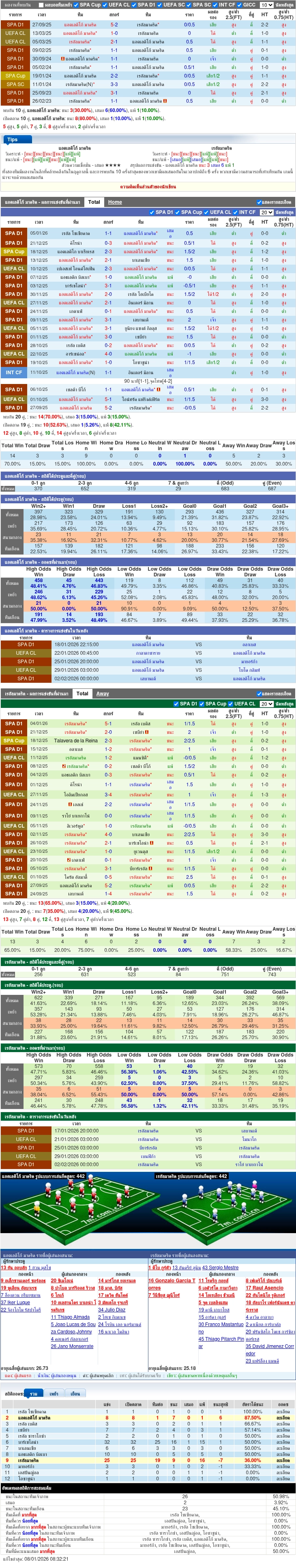This screenshot has width=296, height=1568.
Task: Toggle SPA SC checkbox in head-to-head filter
Action: coord(190,4)
